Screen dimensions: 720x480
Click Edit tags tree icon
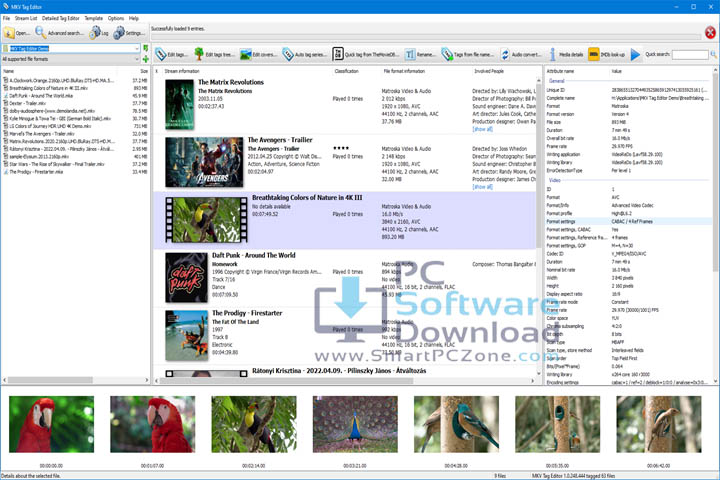199,54
